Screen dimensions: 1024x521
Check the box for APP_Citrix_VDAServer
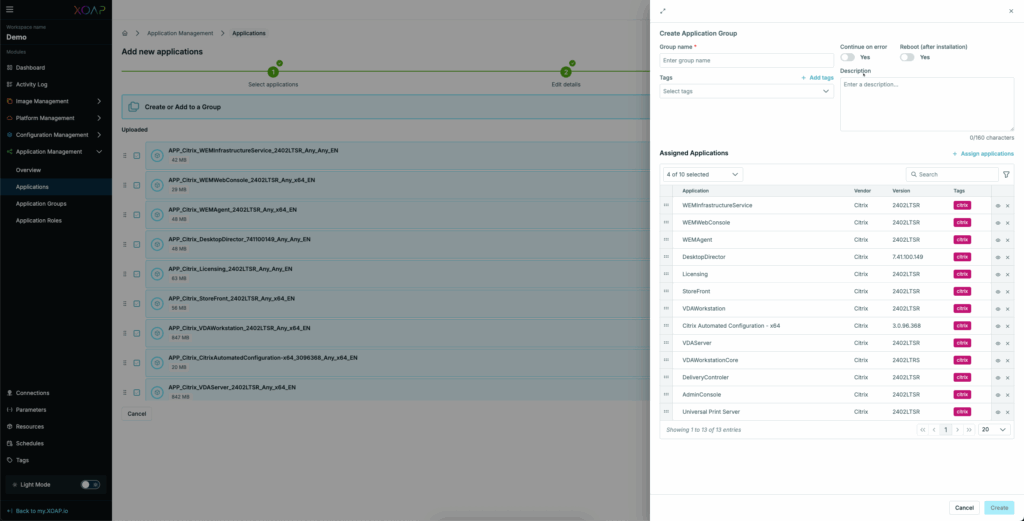click(136, 392)
